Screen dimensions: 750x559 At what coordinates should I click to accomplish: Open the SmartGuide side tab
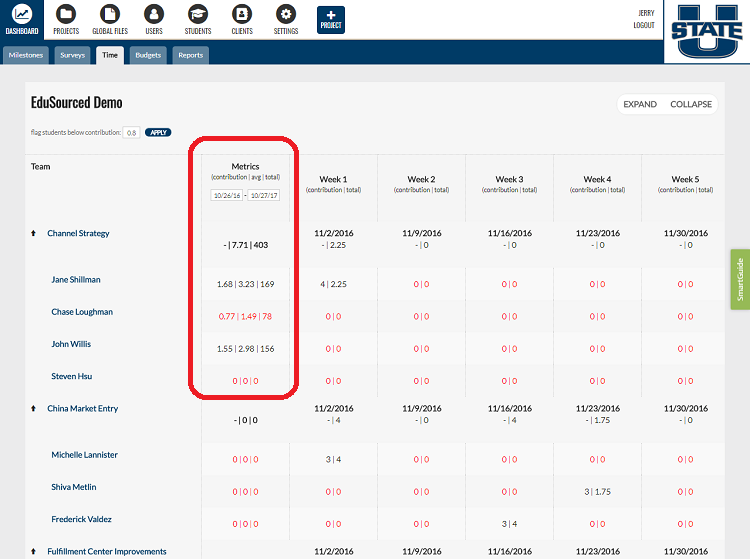tap(740, 279)
